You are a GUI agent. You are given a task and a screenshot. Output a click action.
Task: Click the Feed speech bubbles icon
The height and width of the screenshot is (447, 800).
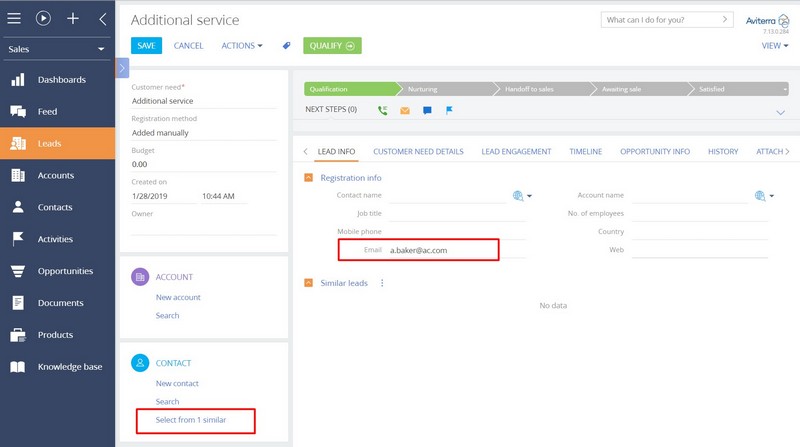(18, 111)
